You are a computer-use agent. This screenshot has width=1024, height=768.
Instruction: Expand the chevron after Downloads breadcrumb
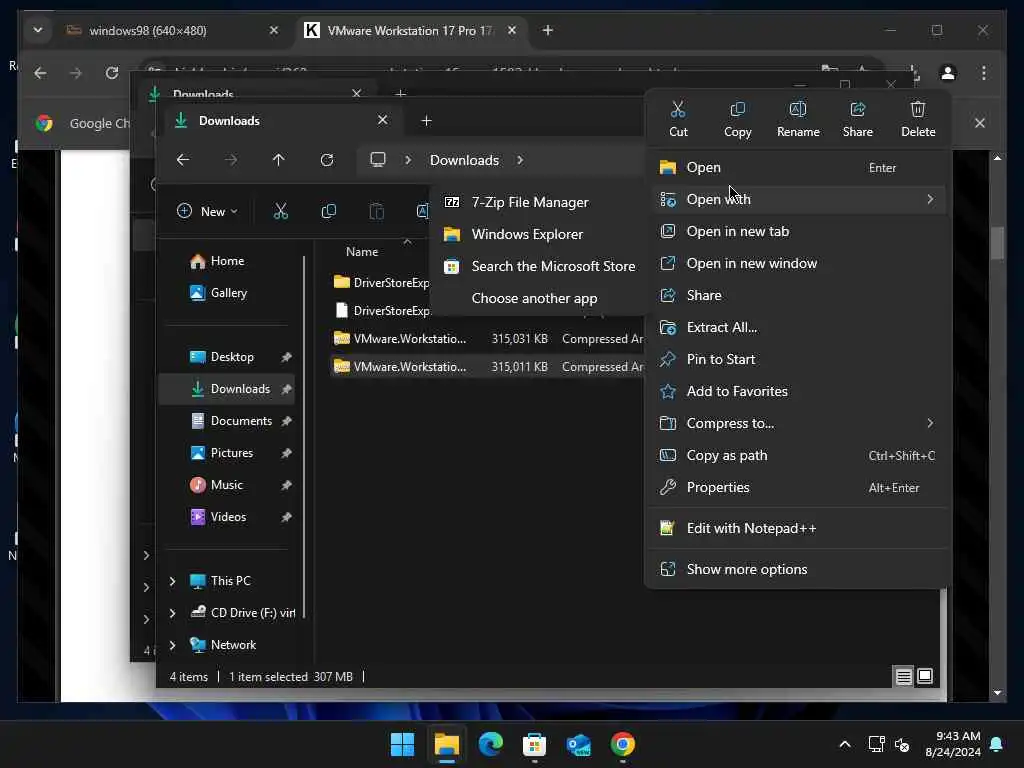[520, 160]
